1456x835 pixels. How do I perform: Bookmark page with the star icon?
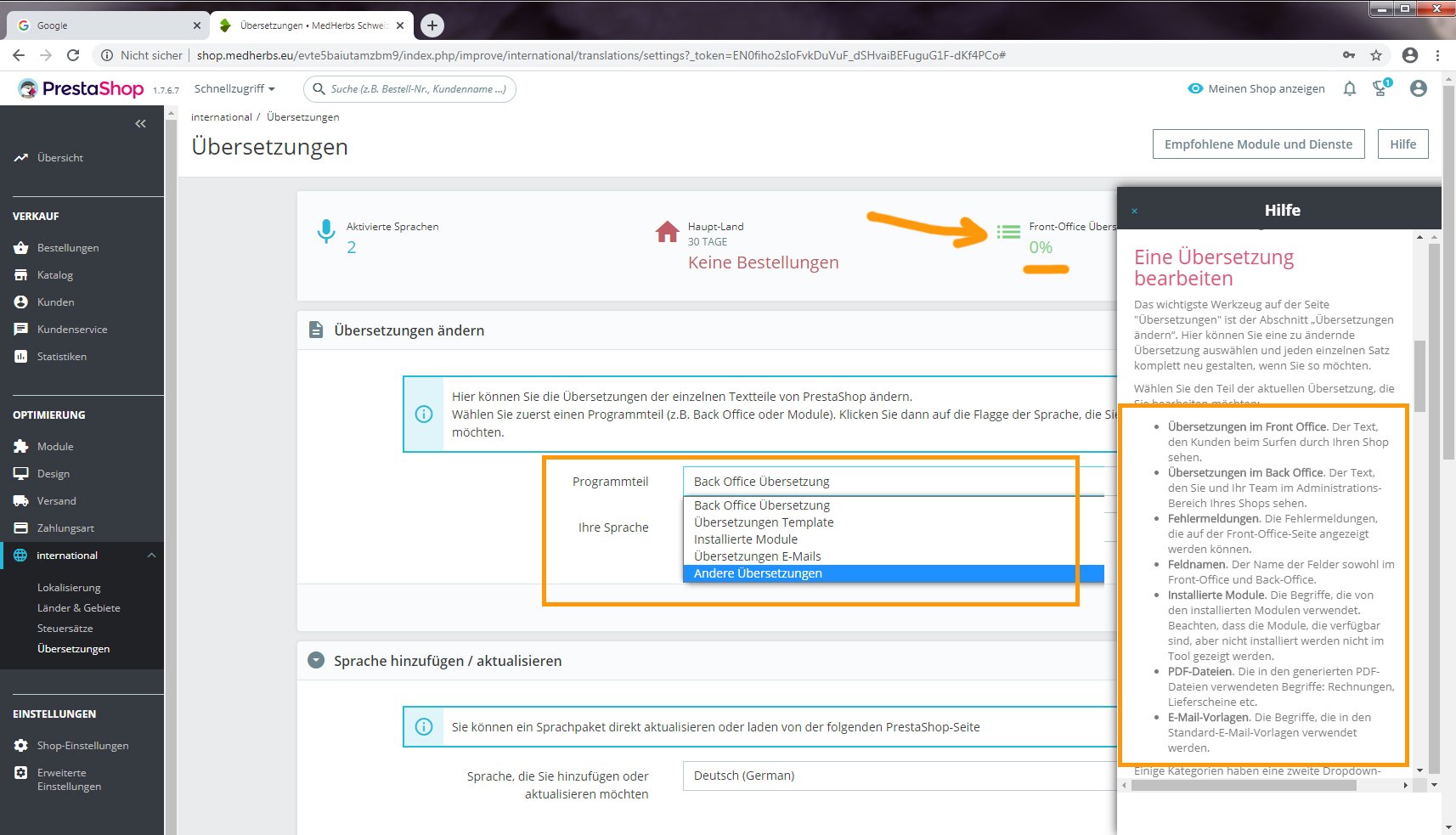[1376, 55]
